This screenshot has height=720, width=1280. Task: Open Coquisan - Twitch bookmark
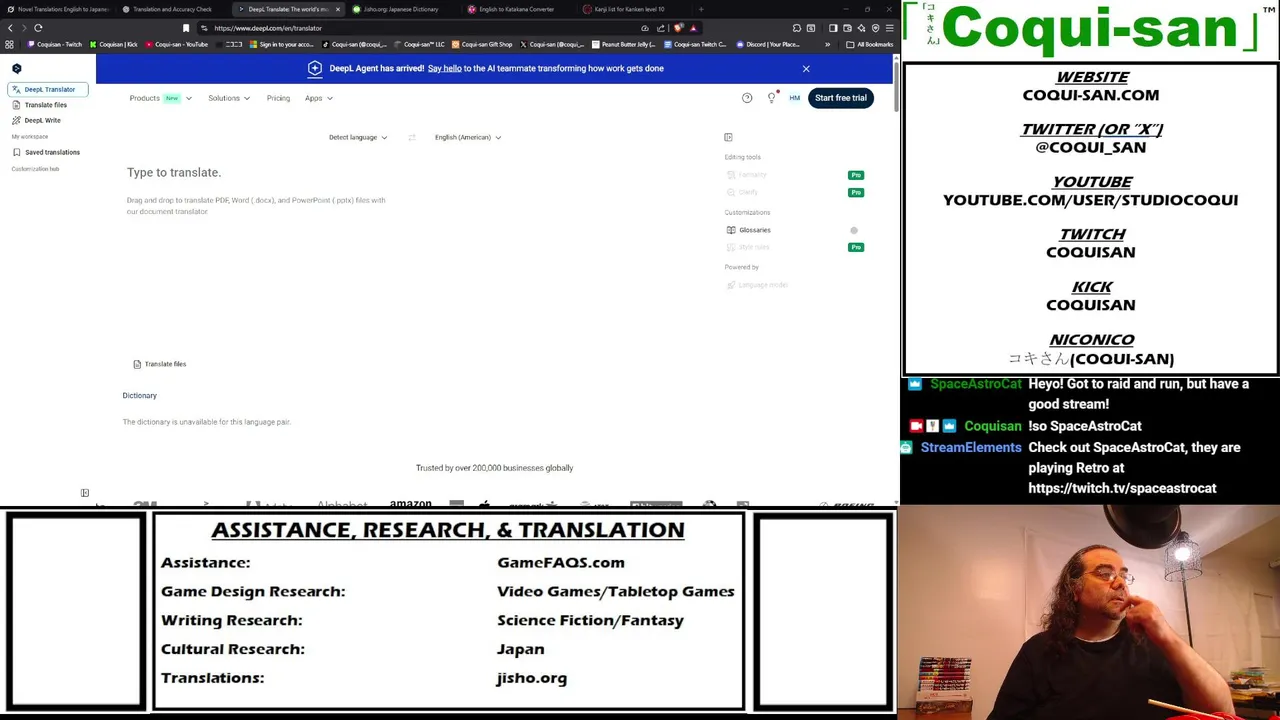click(x=55, y=44)
